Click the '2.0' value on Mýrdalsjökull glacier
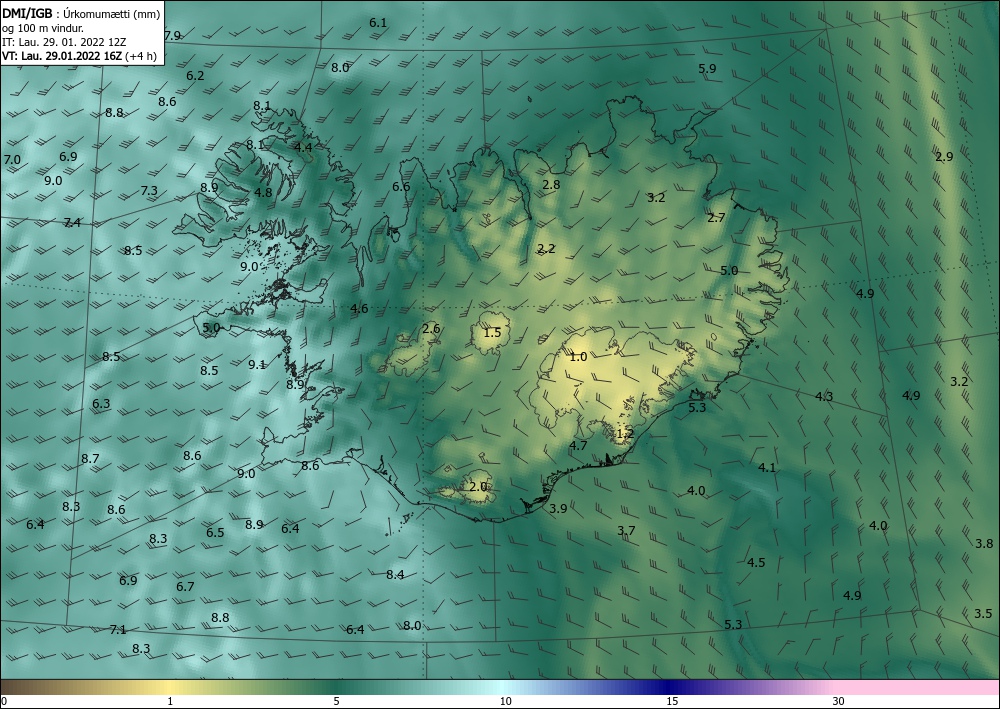Image resolution: width=1000 pixels, height=709 pixels. [x=478, y=486]
